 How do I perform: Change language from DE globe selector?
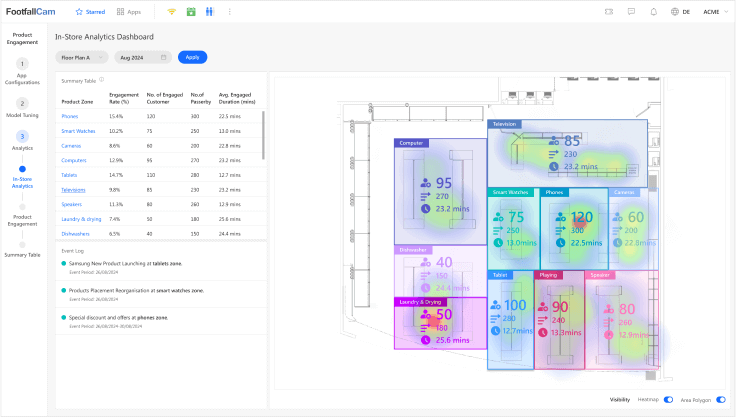pyautogui.click(x=680, y=12)
